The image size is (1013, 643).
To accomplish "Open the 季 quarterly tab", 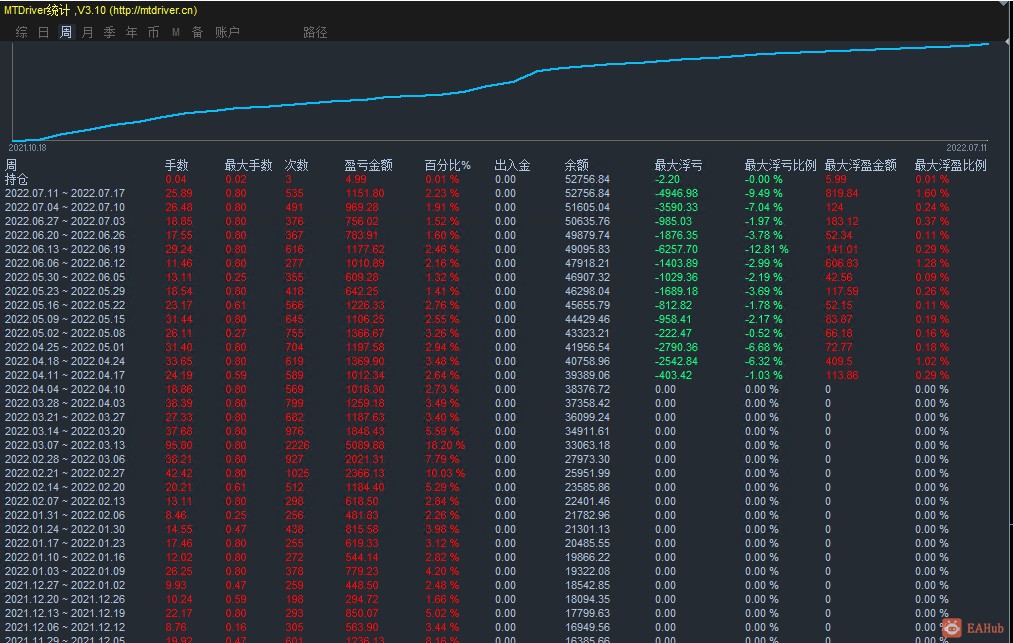I will (110, 32).
